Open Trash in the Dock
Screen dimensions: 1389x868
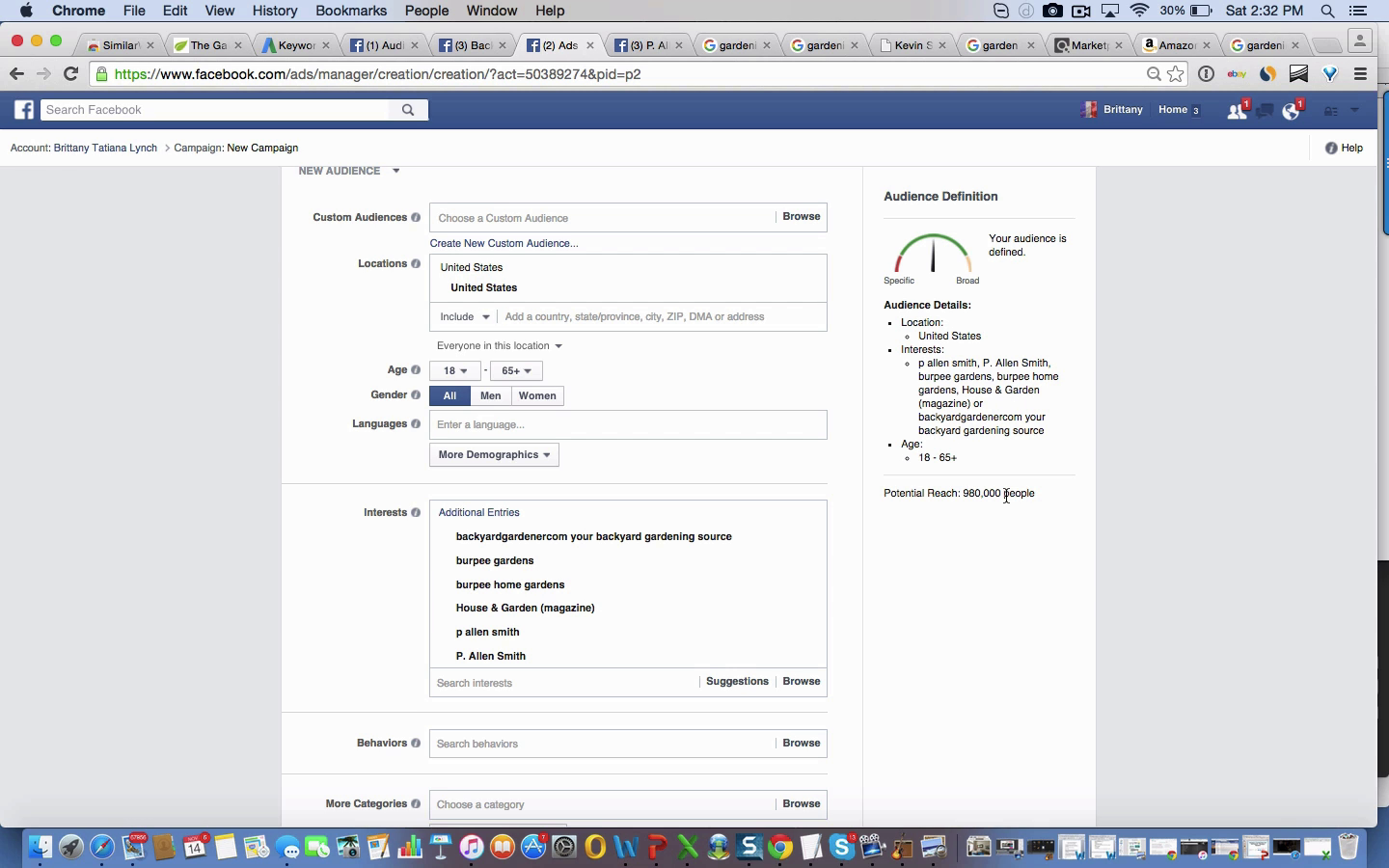(x=1348, y=847)
